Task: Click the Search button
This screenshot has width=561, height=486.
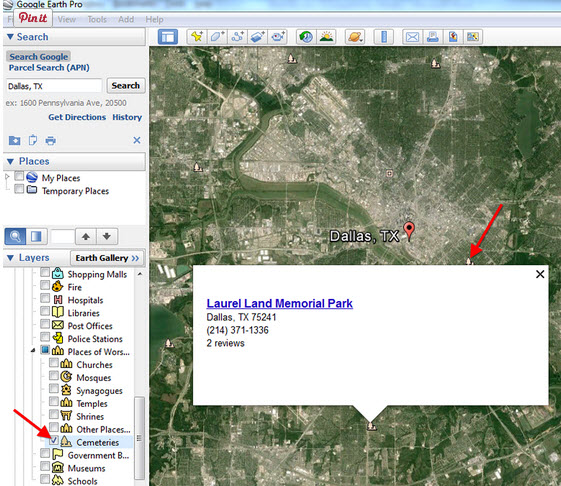Action: (126, 86)
